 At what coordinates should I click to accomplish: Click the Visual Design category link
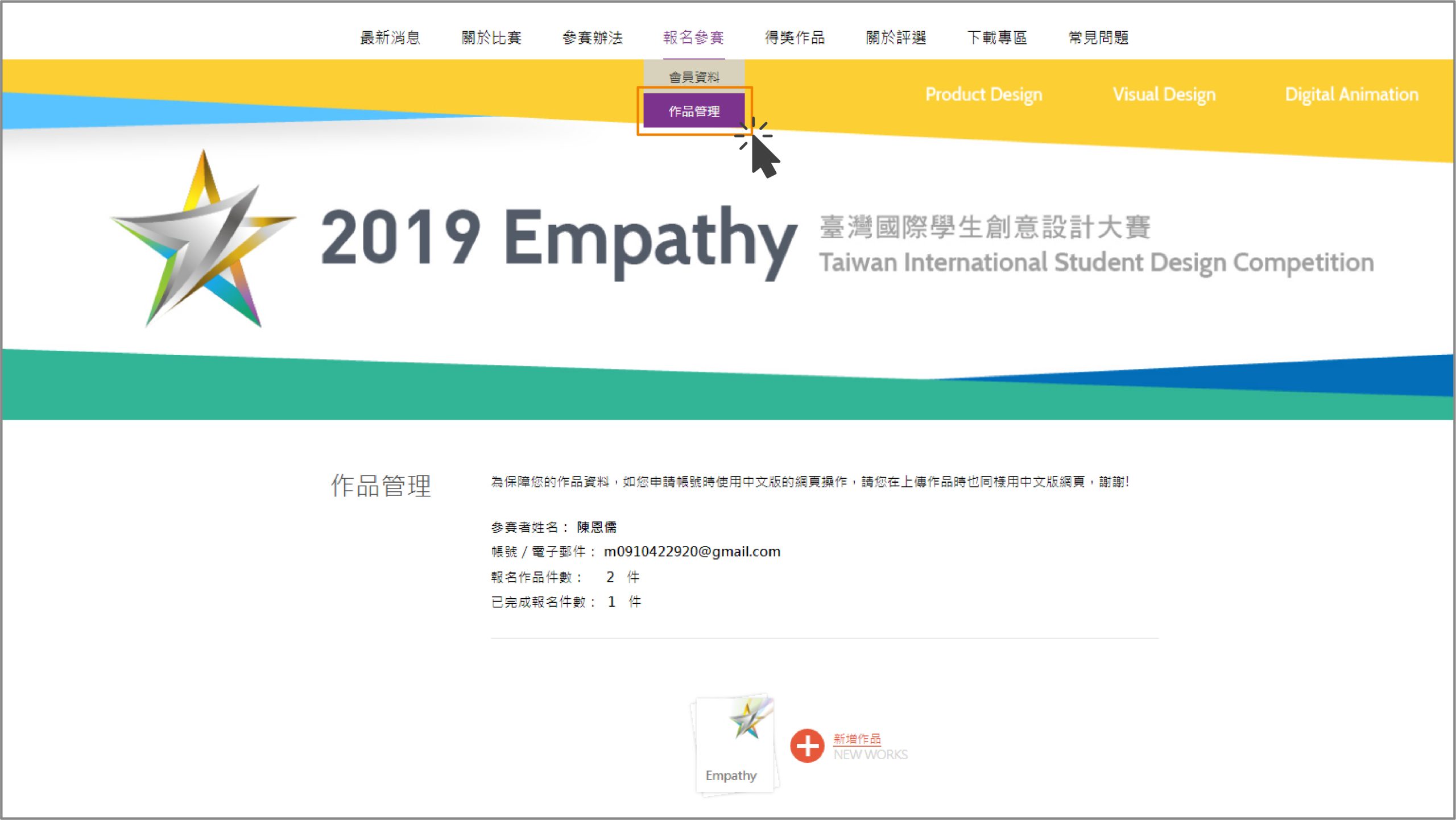click(x=1164, y=94)
